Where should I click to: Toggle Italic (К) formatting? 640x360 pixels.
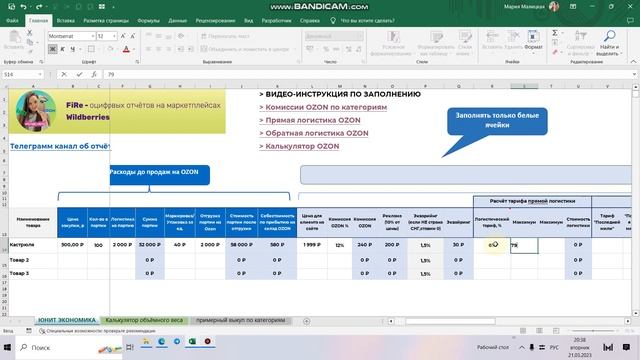63,49
